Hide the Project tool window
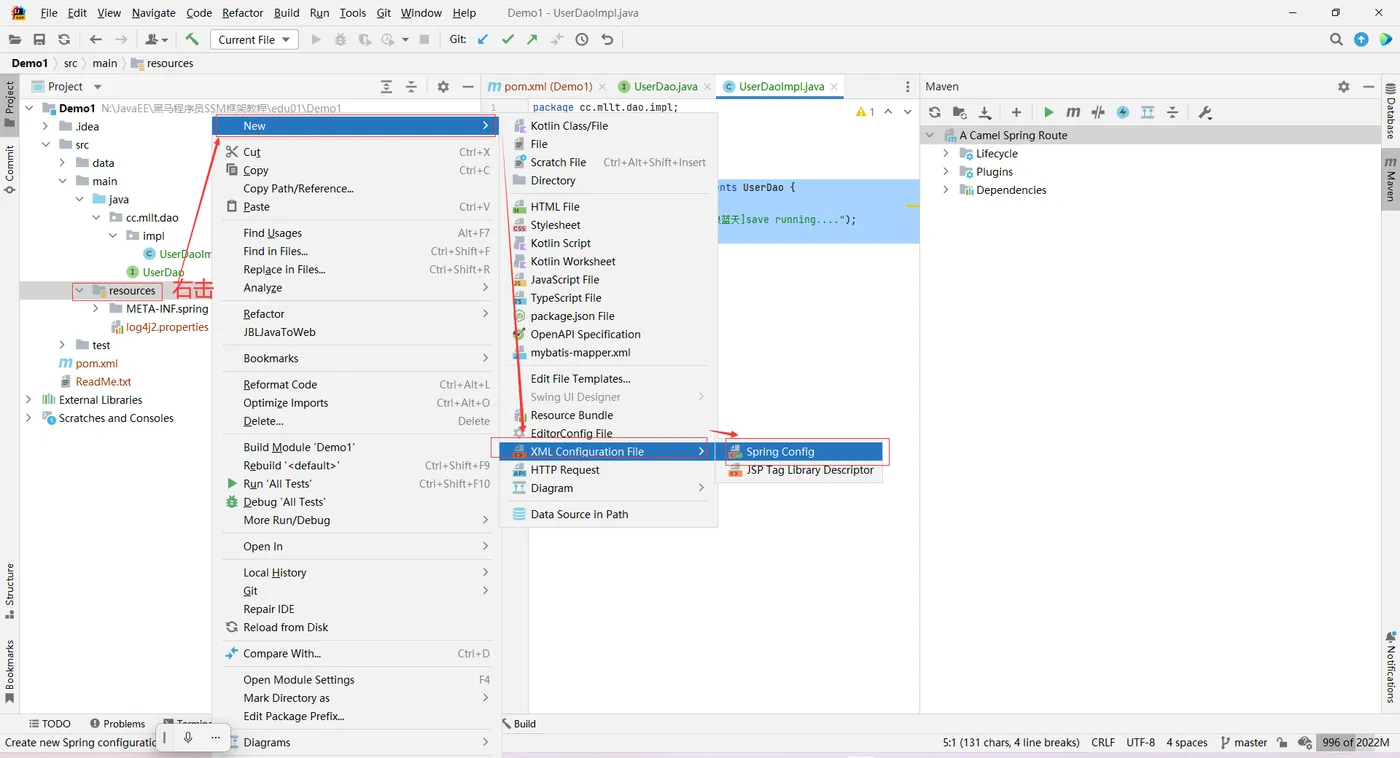This screenshot has height=758, width=1400. pyautogui.click(x=468, y=87)
